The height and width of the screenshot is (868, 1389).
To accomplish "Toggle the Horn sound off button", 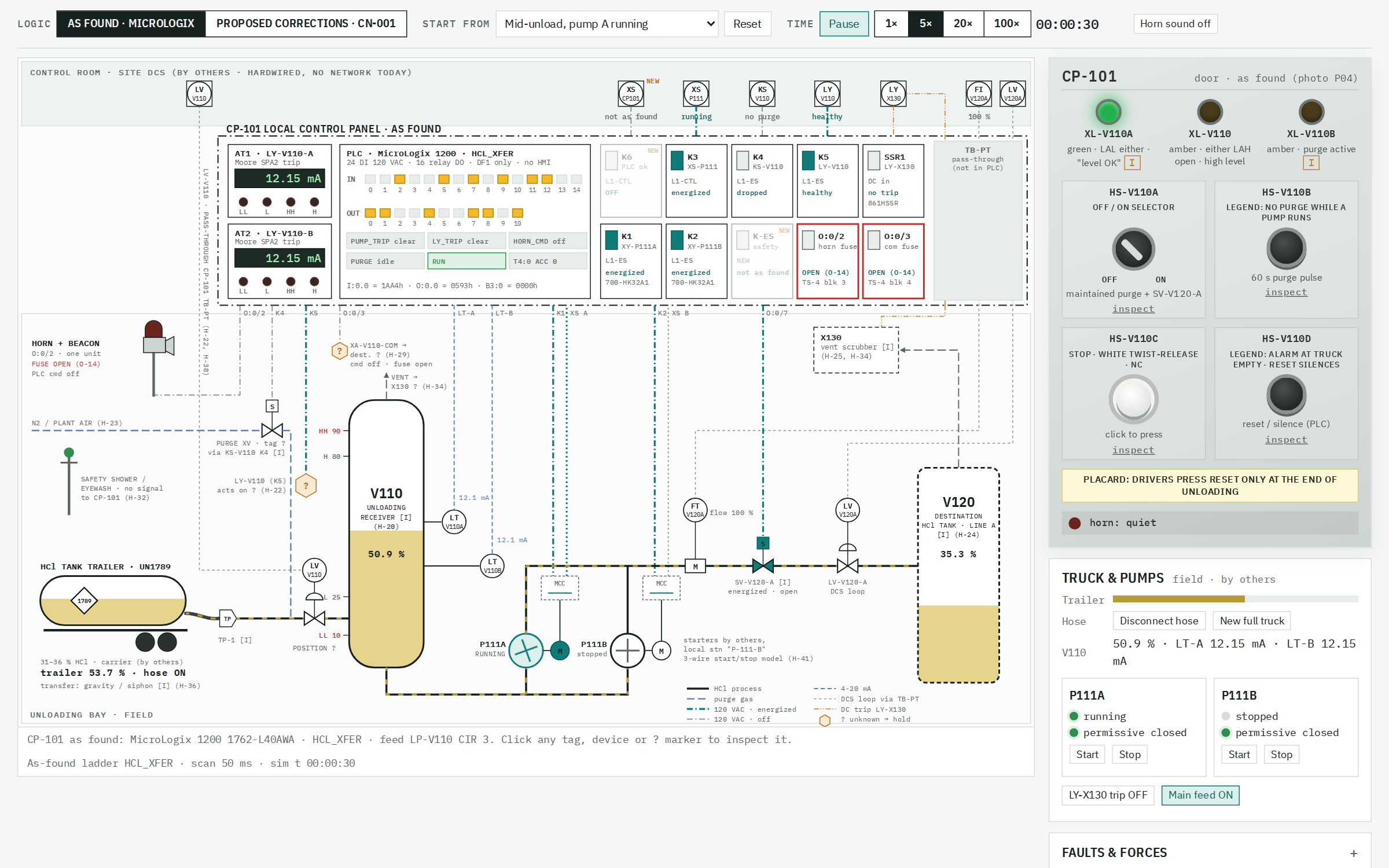I will pos(1175,24).
